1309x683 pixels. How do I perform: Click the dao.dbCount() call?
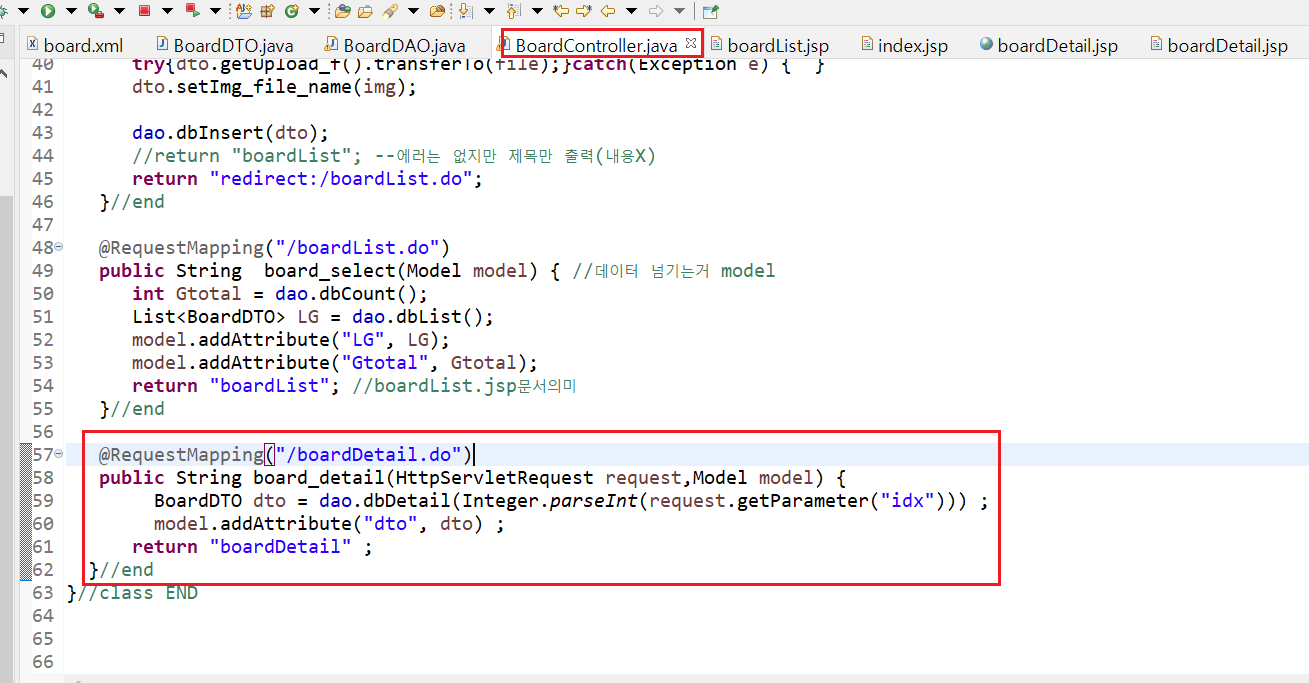click(346, 294)
